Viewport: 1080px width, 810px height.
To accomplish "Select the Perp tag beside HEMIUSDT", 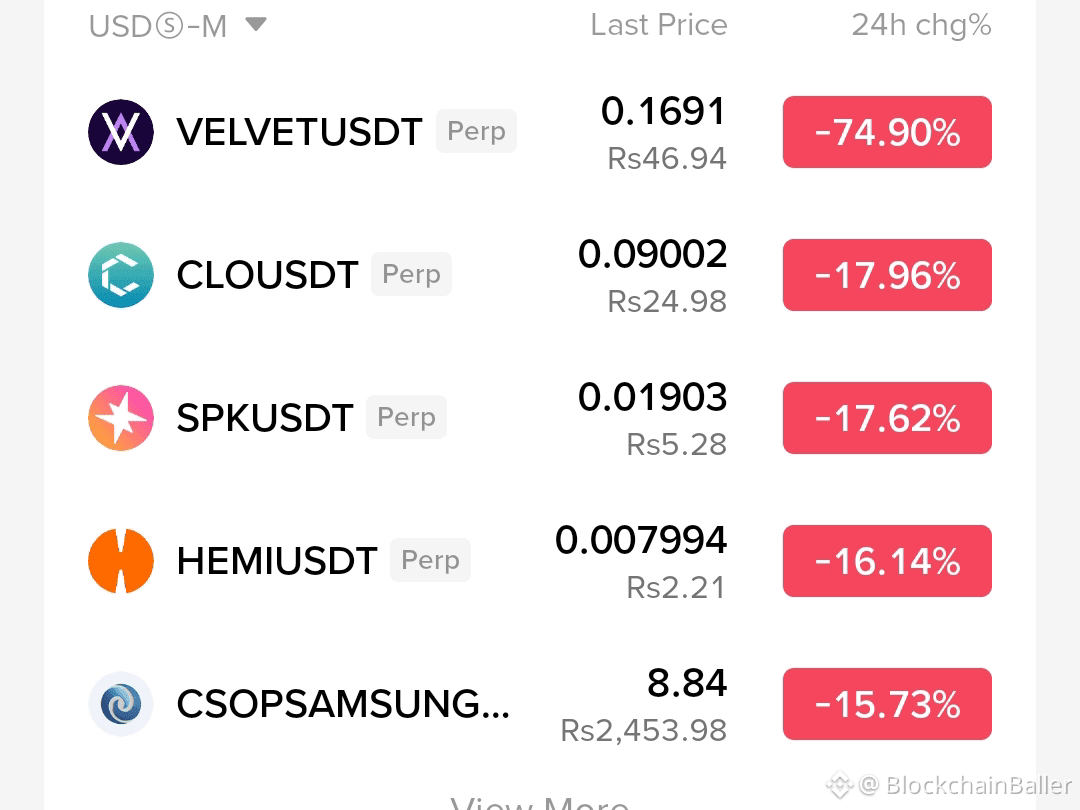I will point(430,560).
